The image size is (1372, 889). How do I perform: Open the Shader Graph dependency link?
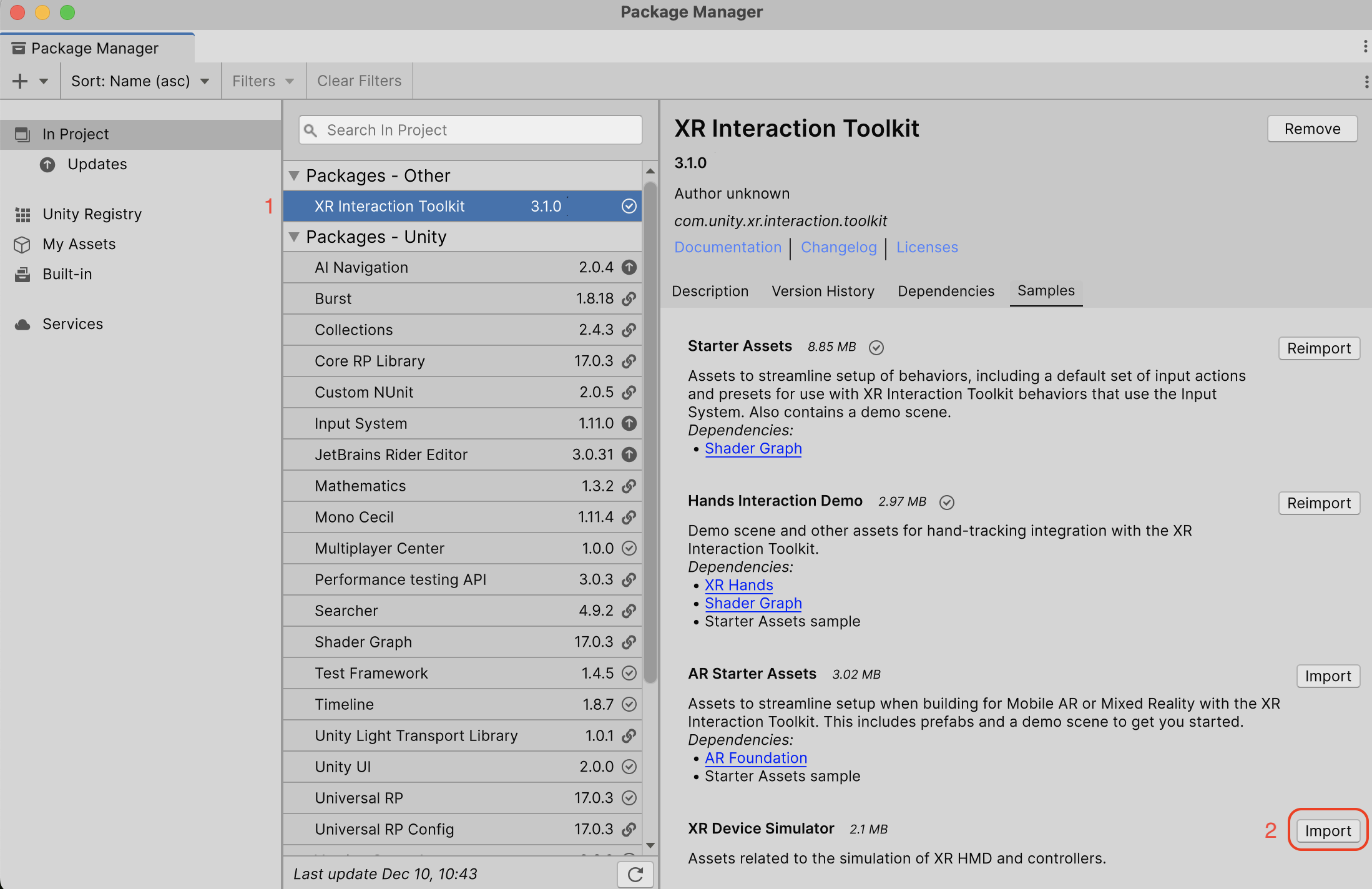[x=753, y=448]
